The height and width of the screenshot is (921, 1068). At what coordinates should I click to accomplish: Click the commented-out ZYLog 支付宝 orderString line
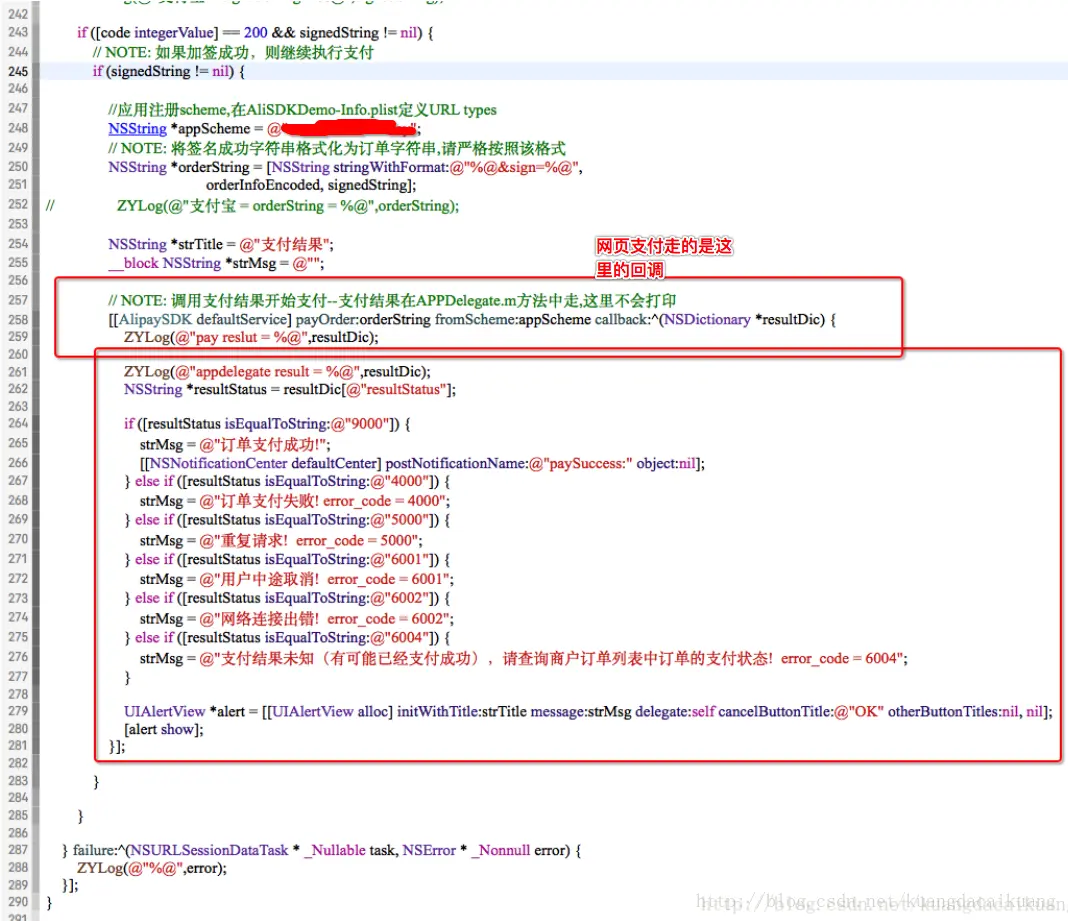[x=287, y=206]
